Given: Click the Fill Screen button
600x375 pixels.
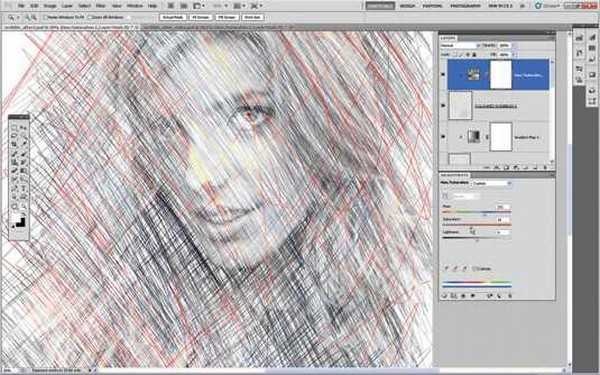Looking at the screenshot, I should (x=227, y=17).
